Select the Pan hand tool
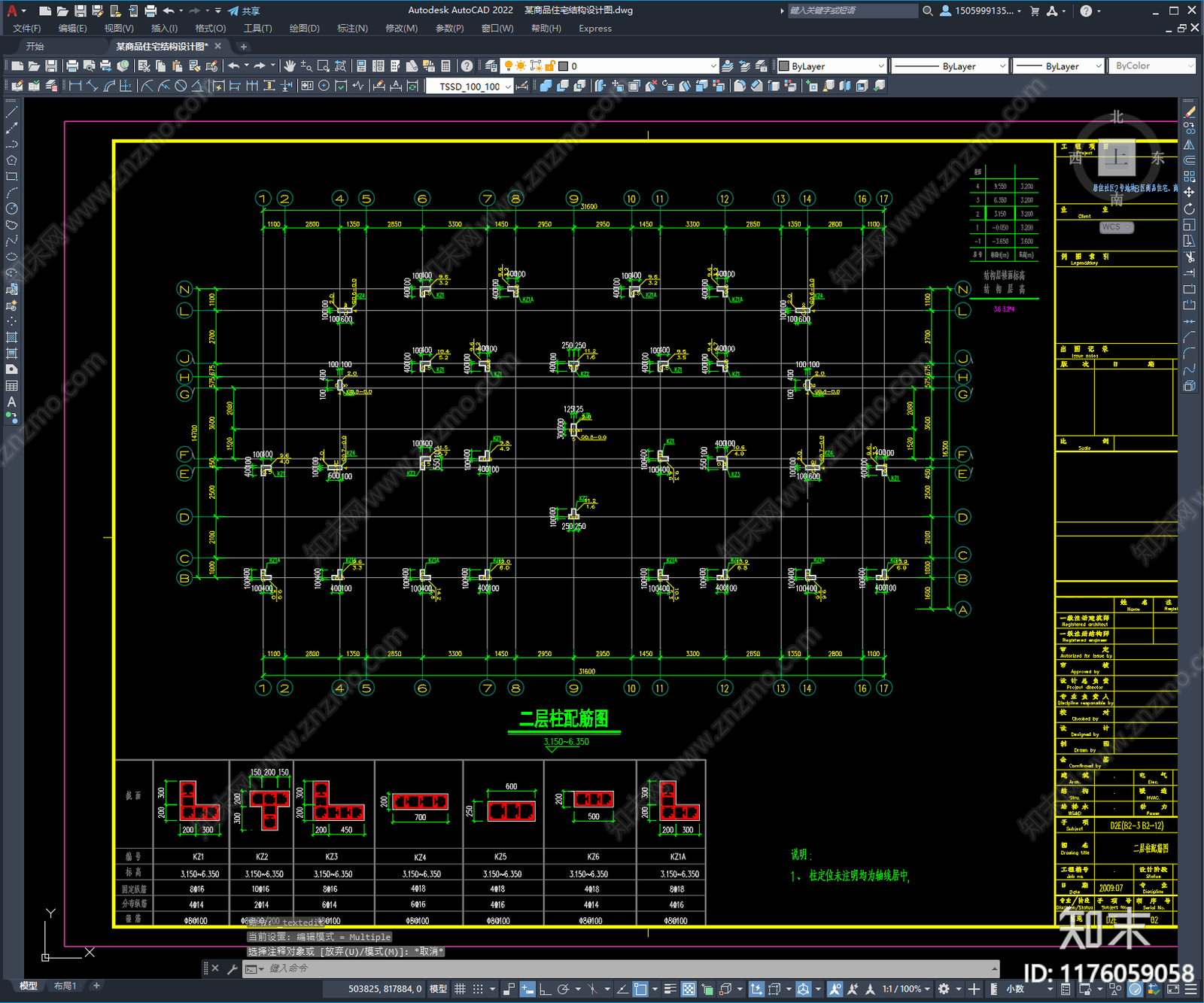Screen dimensions: 1204x1003 tap(290, 66)
